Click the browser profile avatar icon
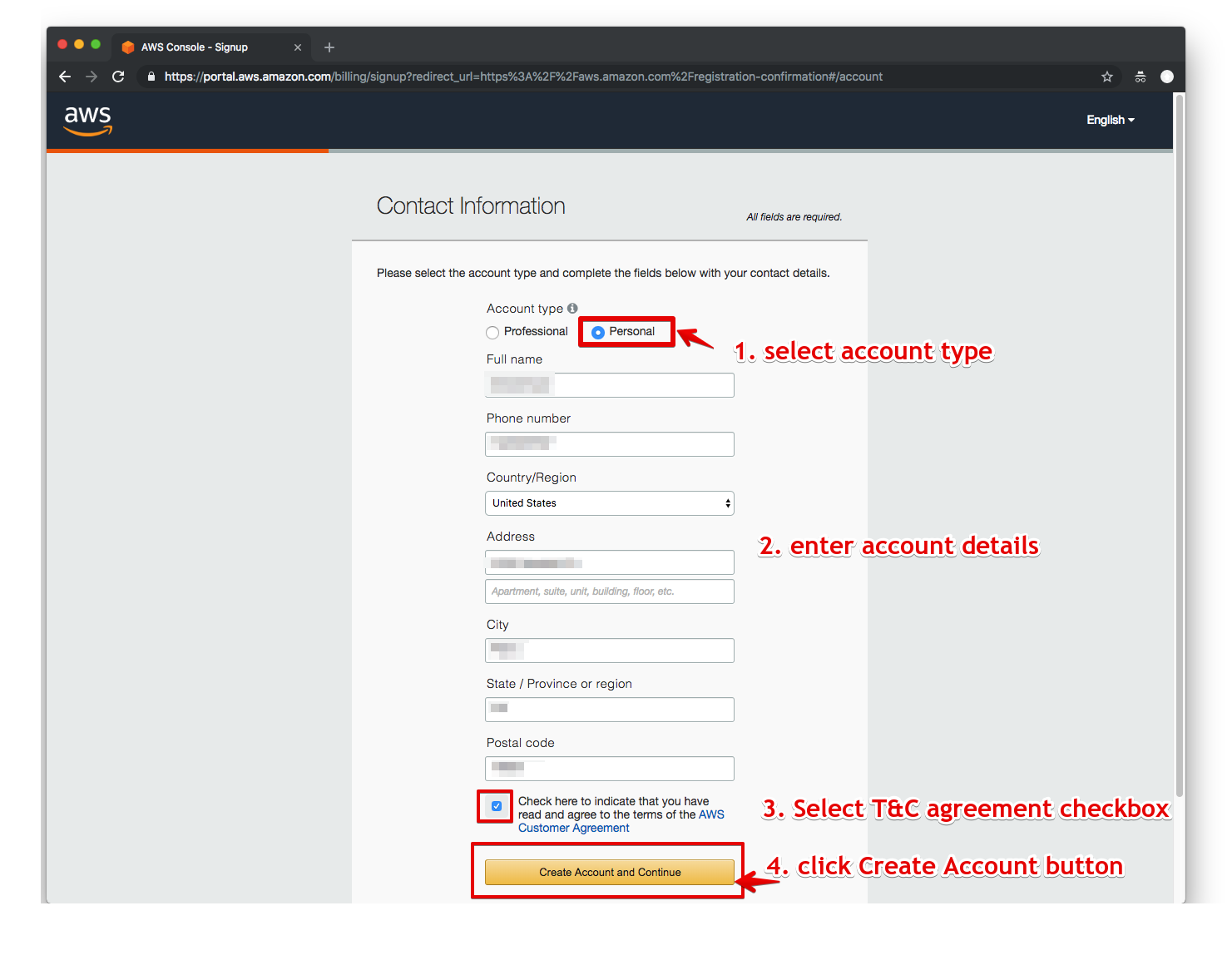1232x970 pixels. tap(1167, 76)
